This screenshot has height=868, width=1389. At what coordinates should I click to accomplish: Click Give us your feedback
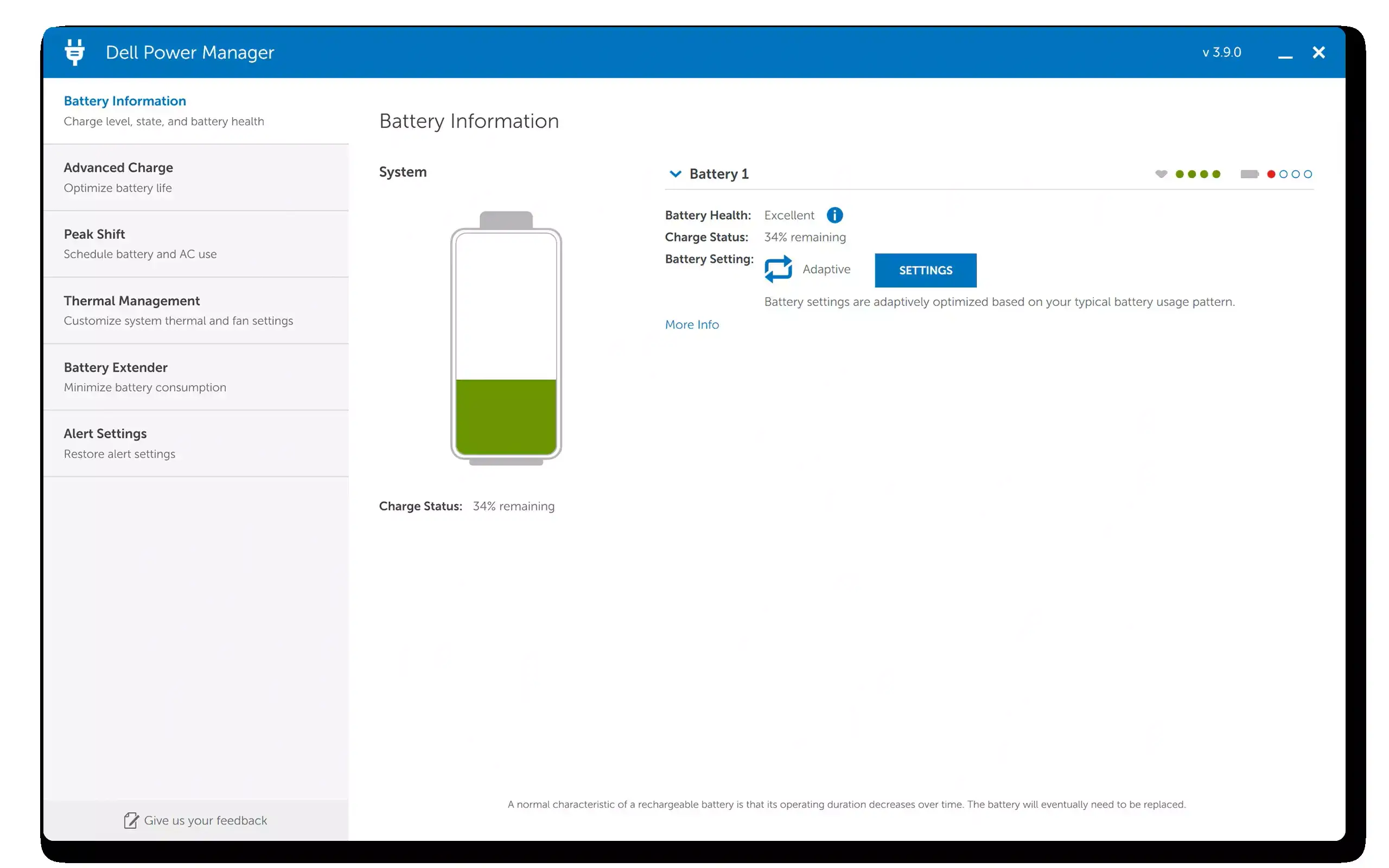205,820
